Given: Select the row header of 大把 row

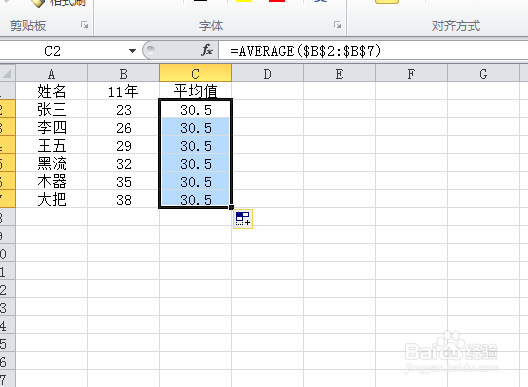Looking at the screenshot, I should pyautogui.click(x=7, y=199).
